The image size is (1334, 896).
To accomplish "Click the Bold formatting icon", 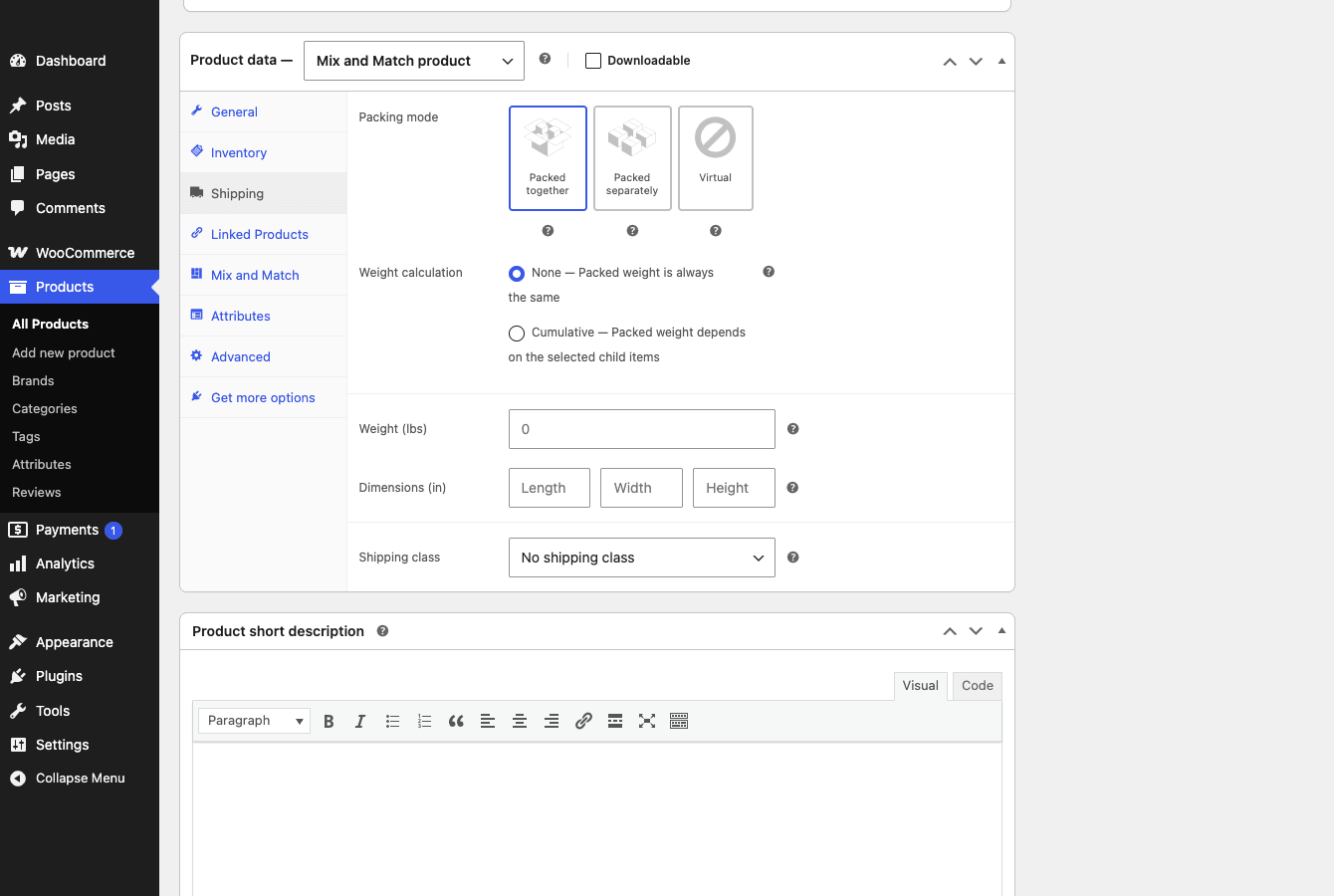I will tap(329, 721).
